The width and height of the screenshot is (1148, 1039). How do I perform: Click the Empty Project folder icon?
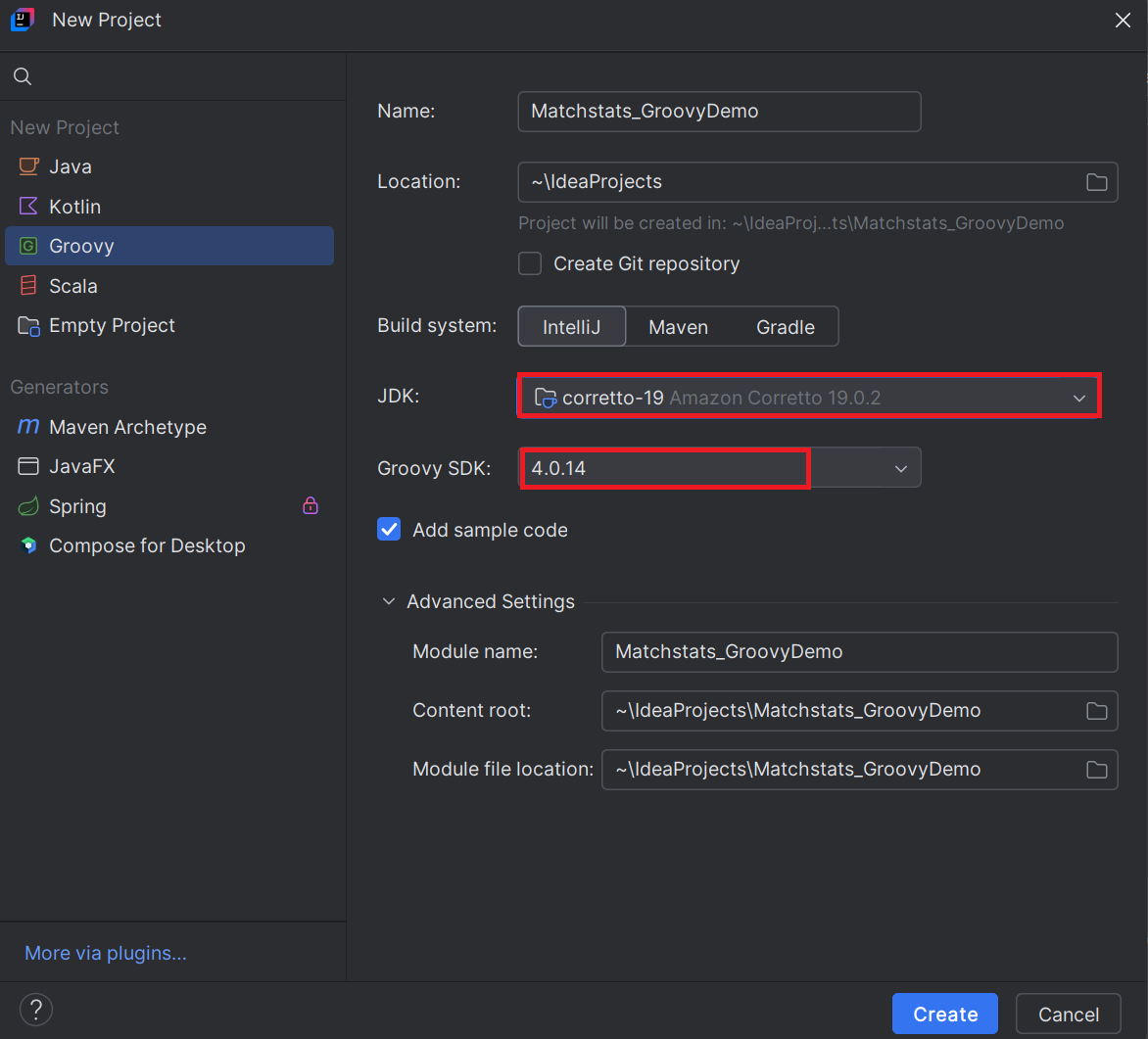28,326
